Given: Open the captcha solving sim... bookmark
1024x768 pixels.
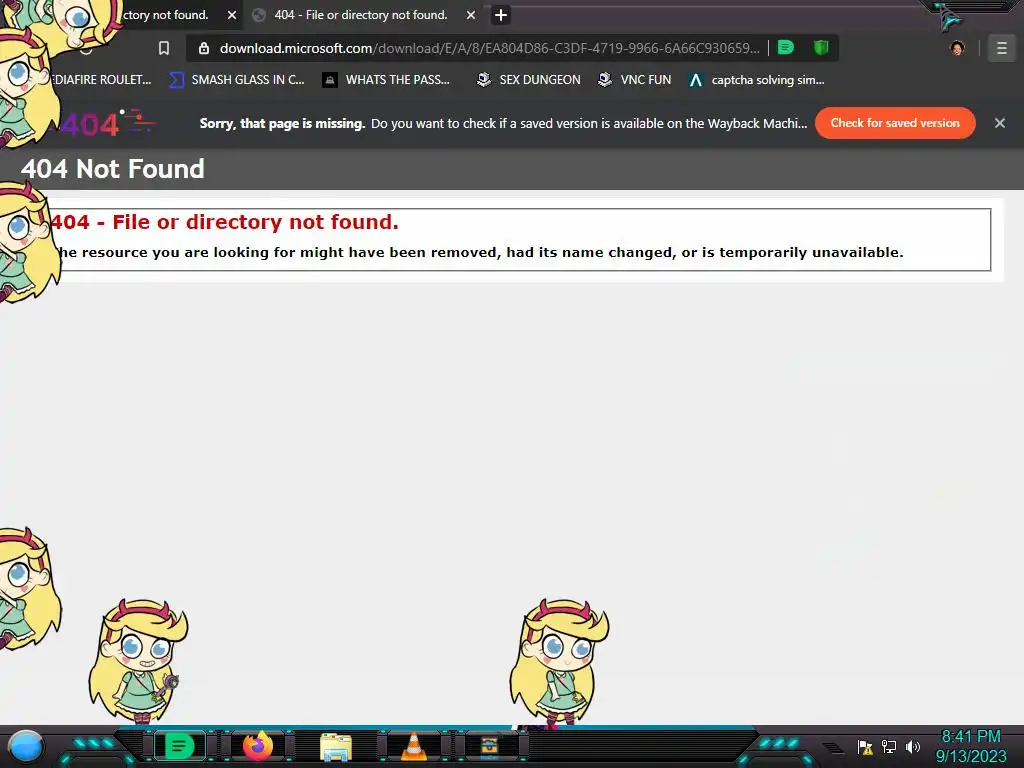Looking at the screenshot, I should (757, 80).
